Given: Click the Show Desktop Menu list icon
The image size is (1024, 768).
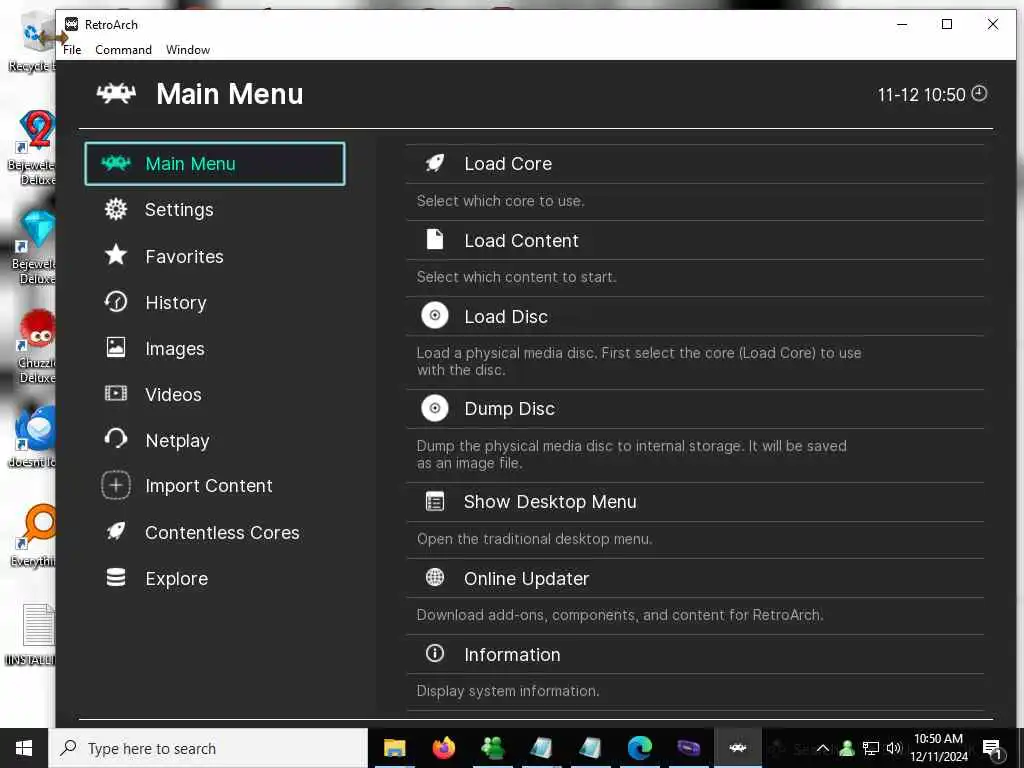Looking at the screenshot, I should click(435, 502).
